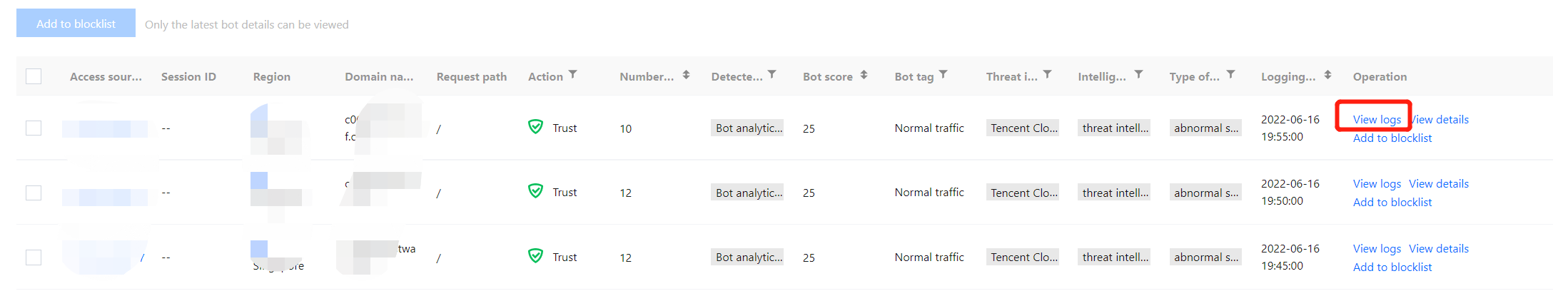Click View logs in the first row
The width and height of the screenshot is (1568, 301).
[x=1376, y=120]
